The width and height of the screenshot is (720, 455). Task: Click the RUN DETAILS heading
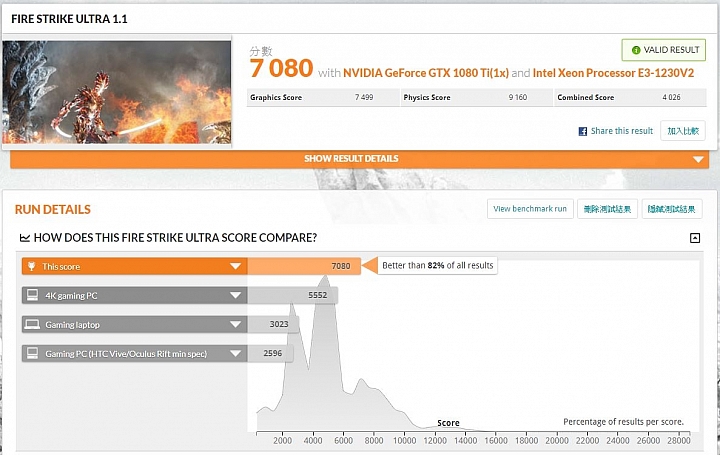[53, 209]
